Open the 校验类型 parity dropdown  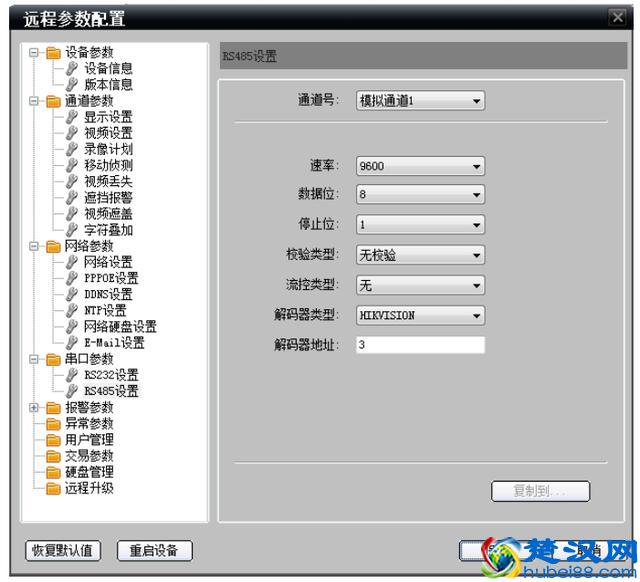coord(420,255)
